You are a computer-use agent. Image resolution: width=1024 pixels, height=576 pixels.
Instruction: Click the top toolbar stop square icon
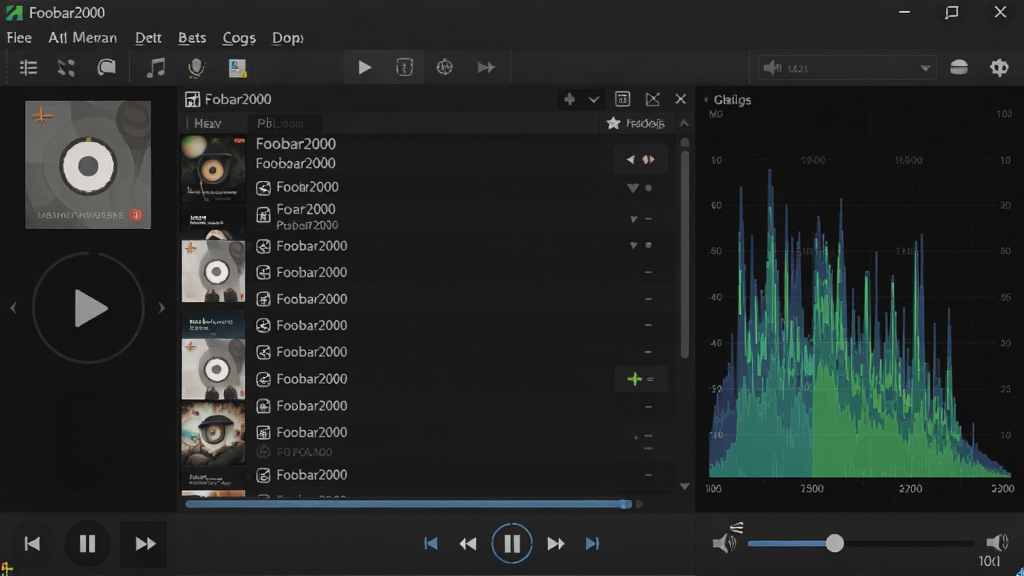(404, 67)
